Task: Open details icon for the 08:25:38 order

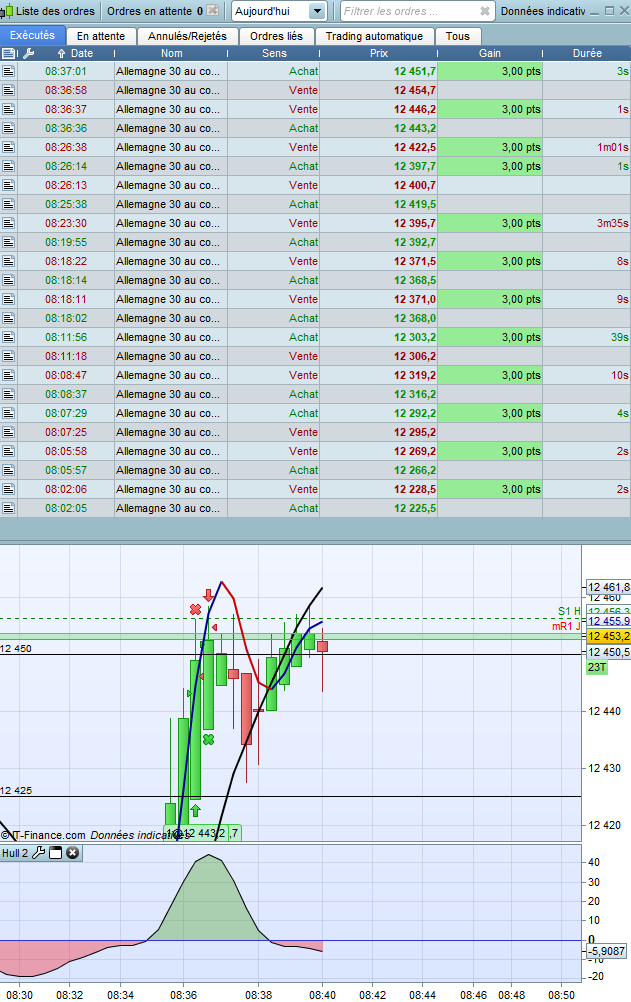Action: (8, 204)
